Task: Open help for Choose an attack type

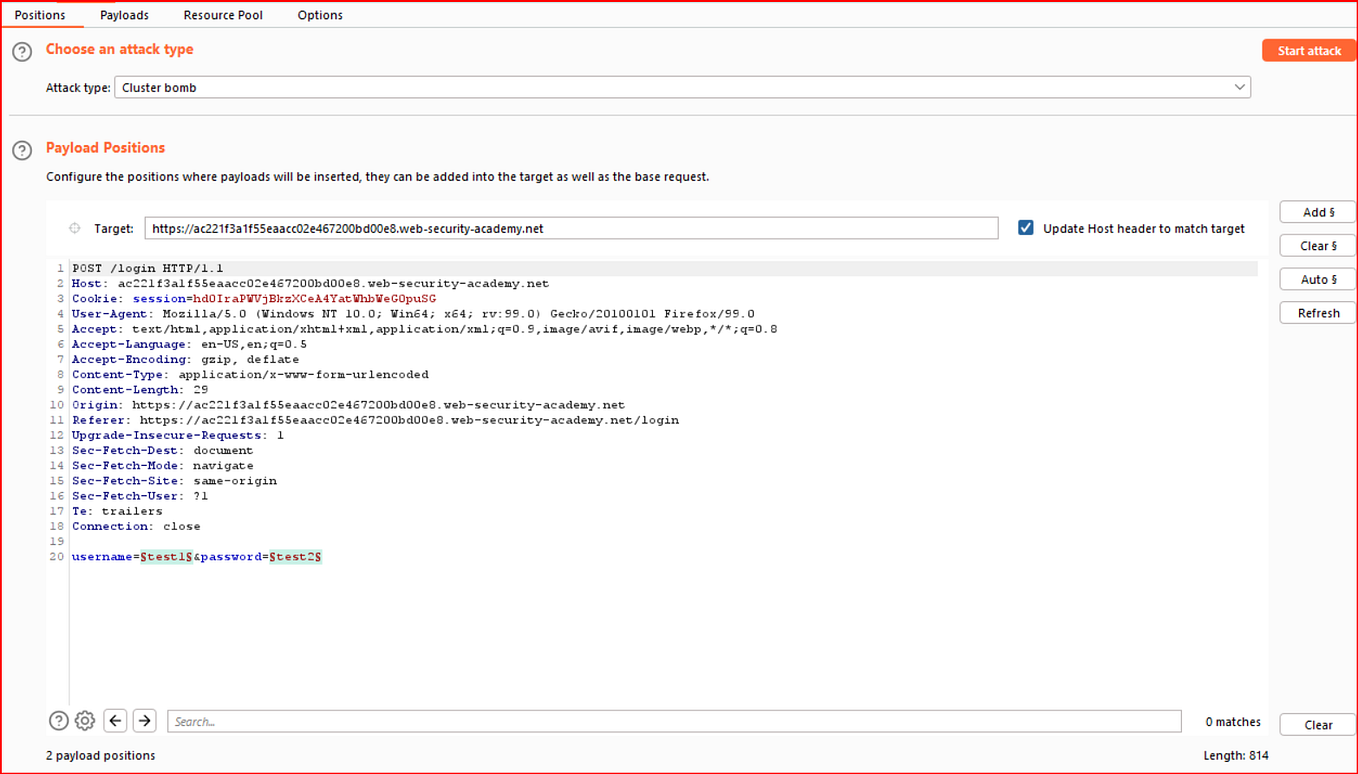Action: click(x=21, y=50)
